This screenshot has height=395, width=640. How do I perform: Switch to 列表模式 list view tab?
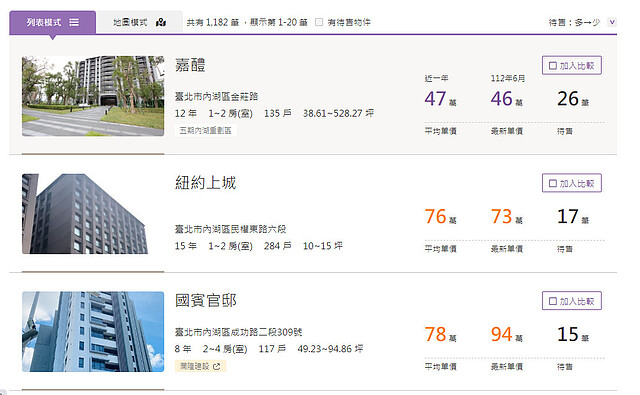[x=53, y=22]
